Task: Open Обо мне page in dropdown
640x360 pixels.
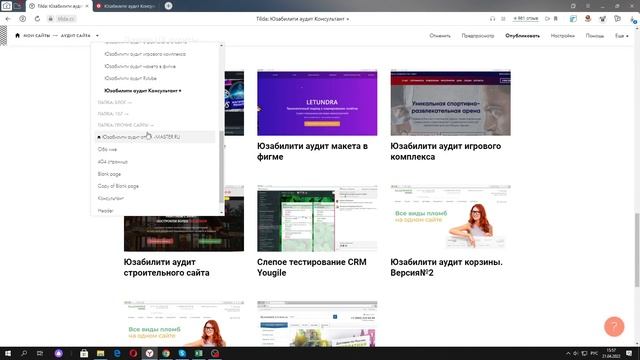Action: point(107,149)
